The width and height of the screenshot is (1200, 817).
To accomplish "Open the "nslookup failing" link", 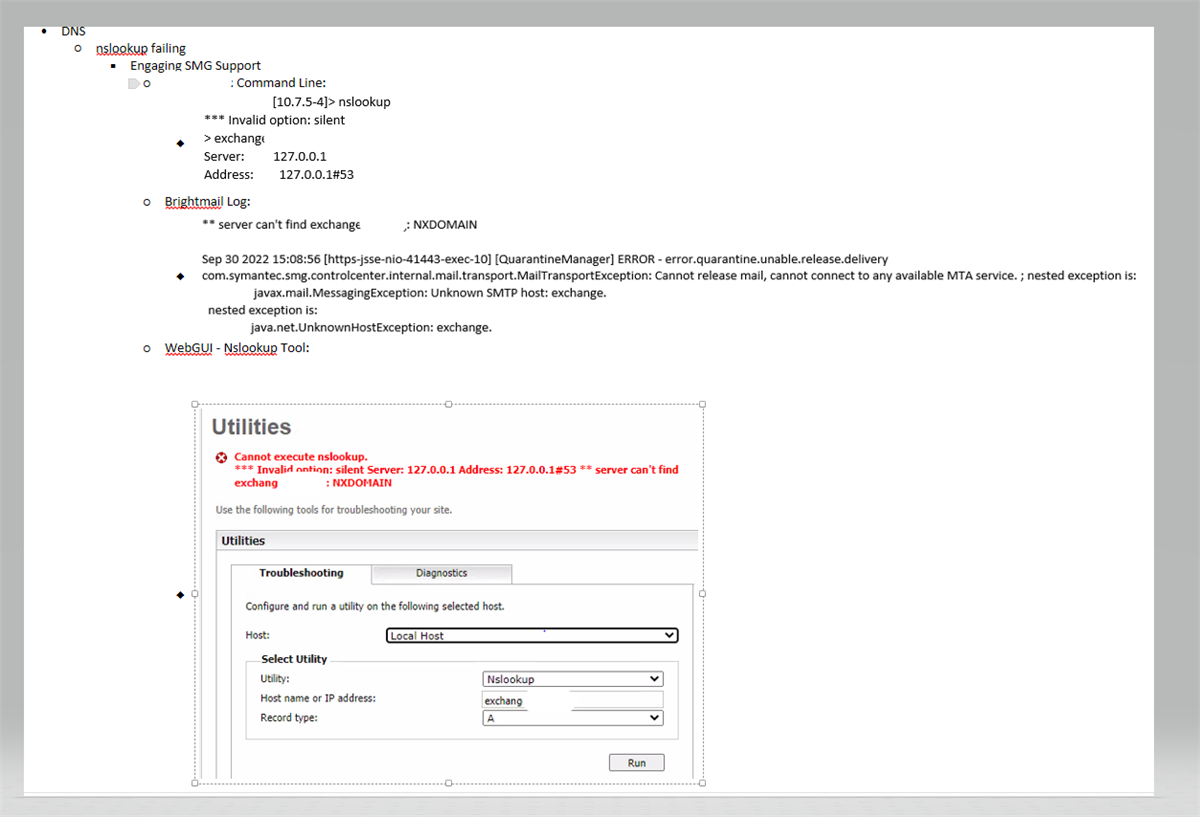I will click(x=121, y=48).
